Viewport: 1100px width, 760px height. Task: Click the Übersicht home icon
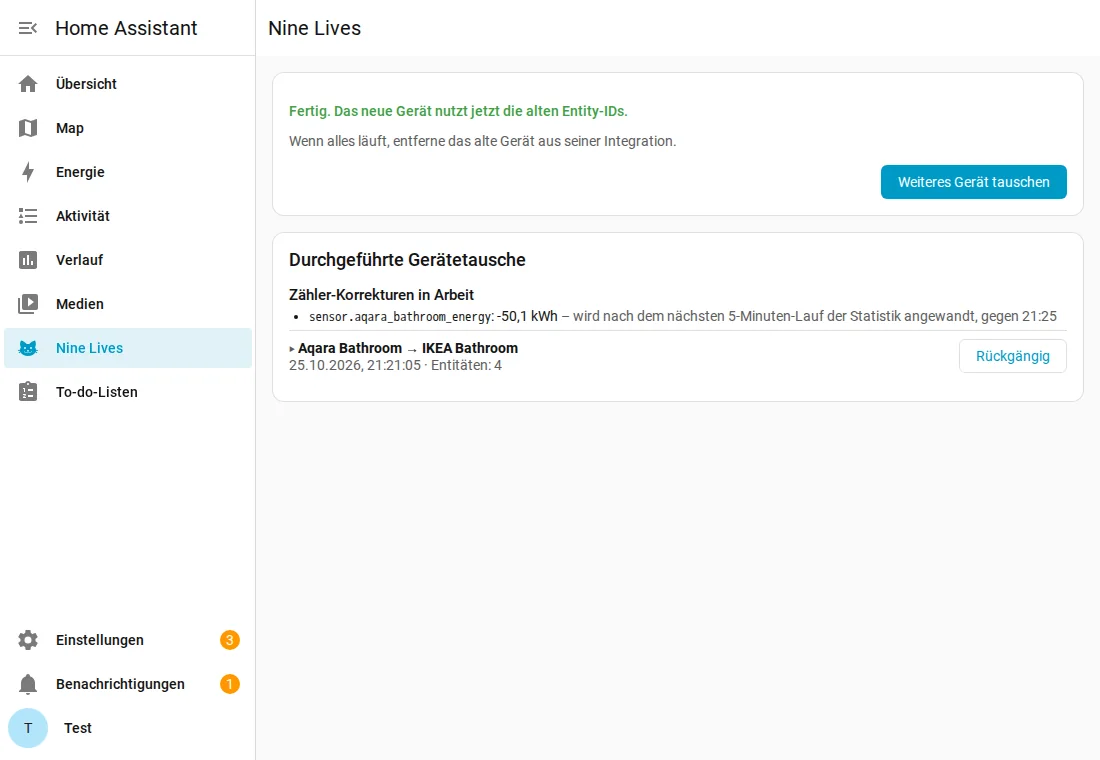[28, 84]
